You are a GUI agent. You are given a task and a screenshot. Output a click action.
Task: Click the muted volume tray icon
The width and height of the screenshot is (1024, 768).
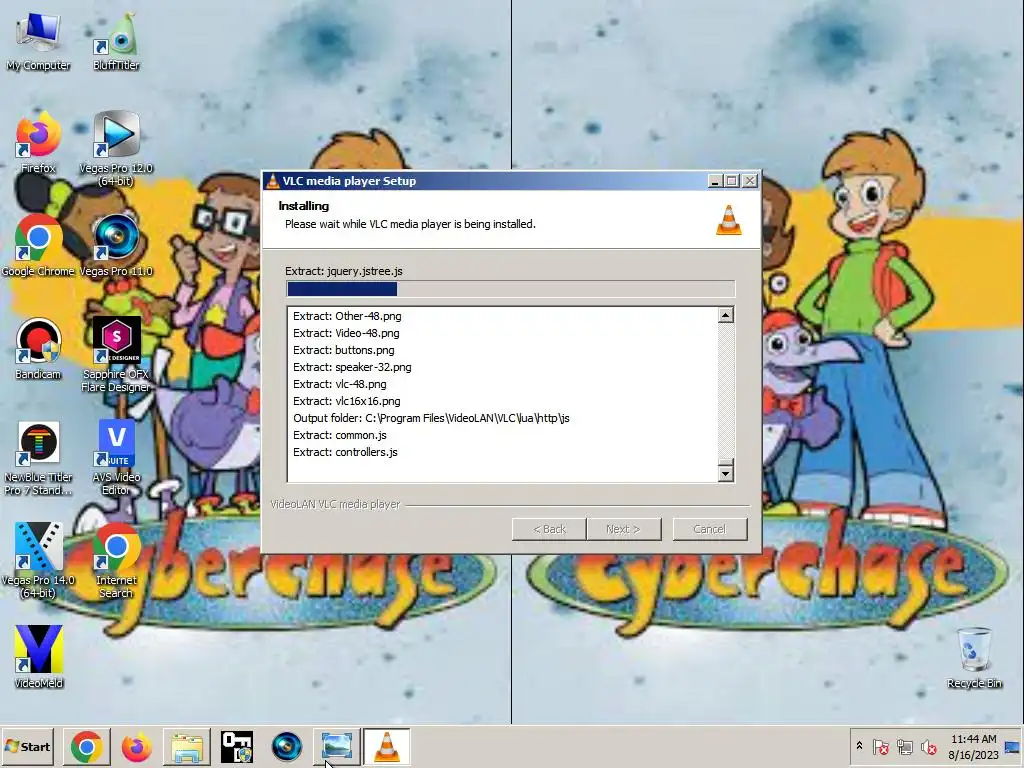coord(928,746)
